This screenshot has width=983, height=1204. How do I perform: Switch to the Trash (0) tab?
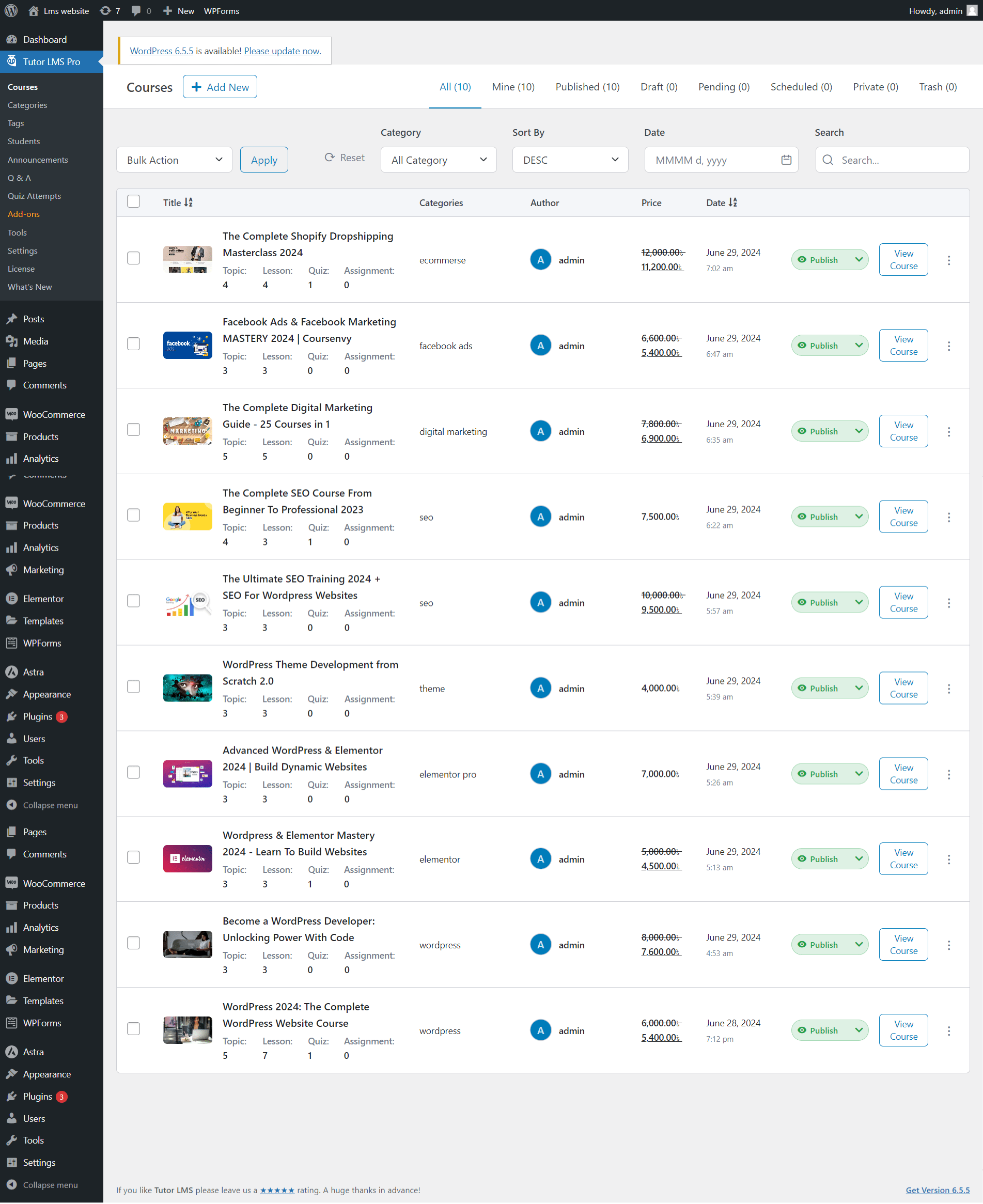pyautogui.click(x=938, y=87)
